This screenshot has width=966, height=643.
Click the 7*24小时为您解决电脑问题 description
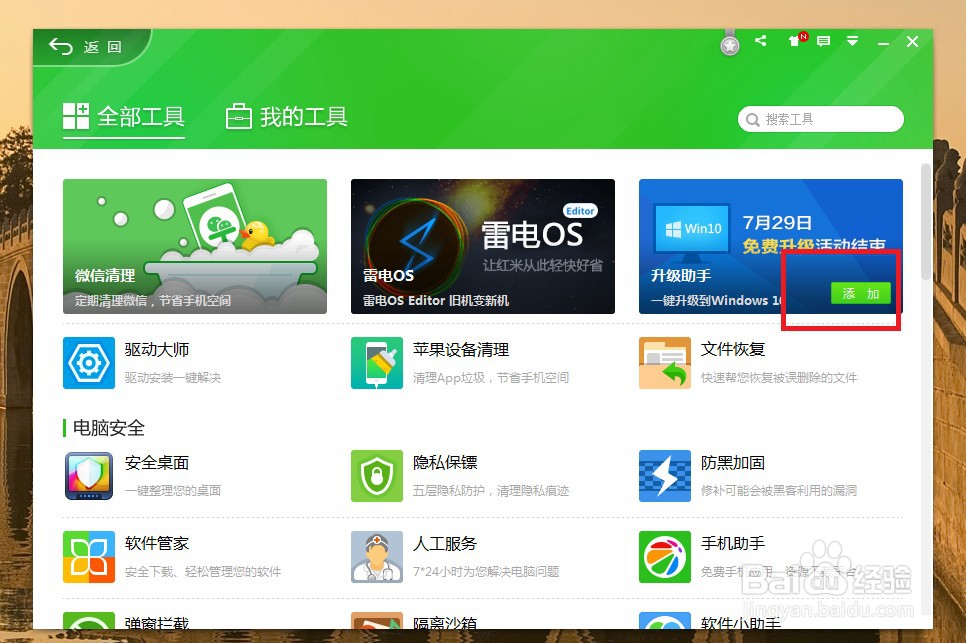[x=486, y=572]
